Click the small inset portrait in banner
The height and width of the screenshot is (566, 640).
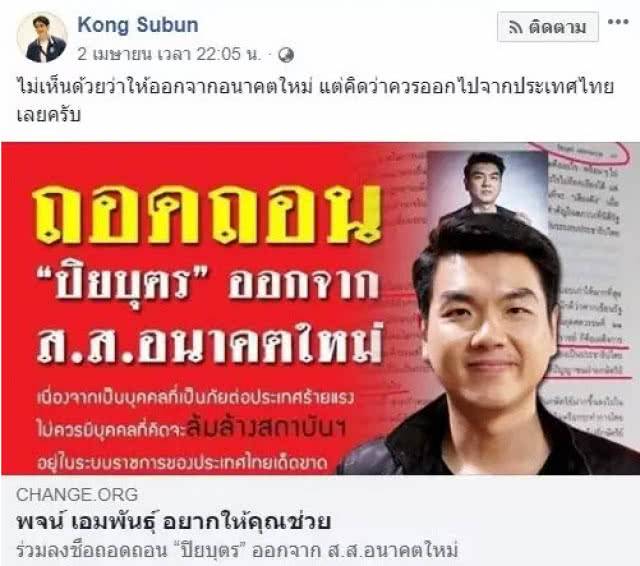tap(487, 186)
